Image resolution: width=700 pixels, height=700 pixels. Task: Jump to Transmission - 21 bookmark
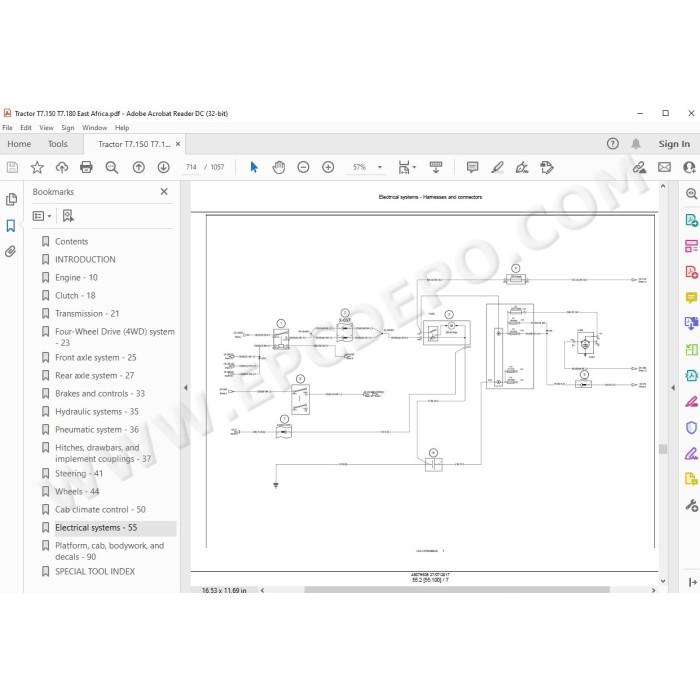[87, 313]
